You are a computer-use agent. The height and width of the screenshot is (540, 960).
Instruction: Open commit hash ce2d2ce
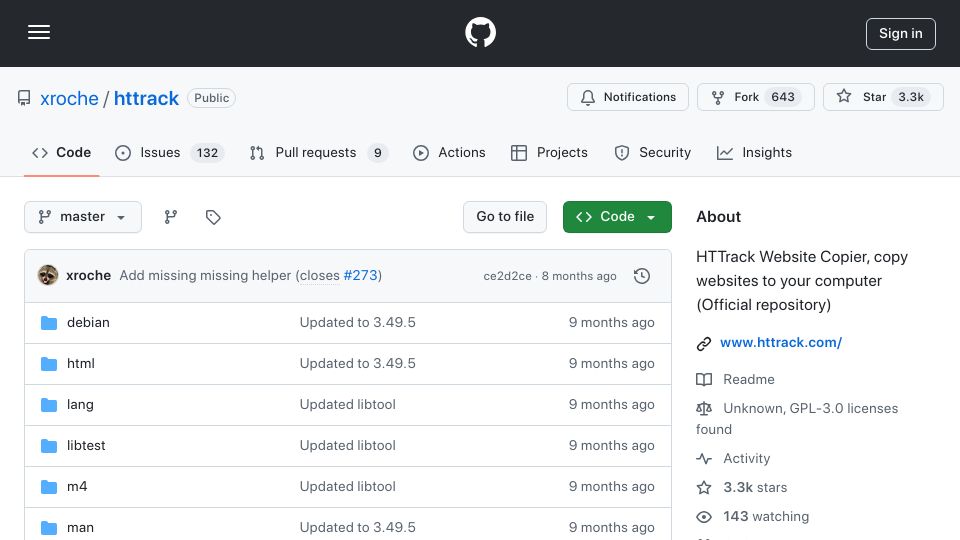point(508,276)
